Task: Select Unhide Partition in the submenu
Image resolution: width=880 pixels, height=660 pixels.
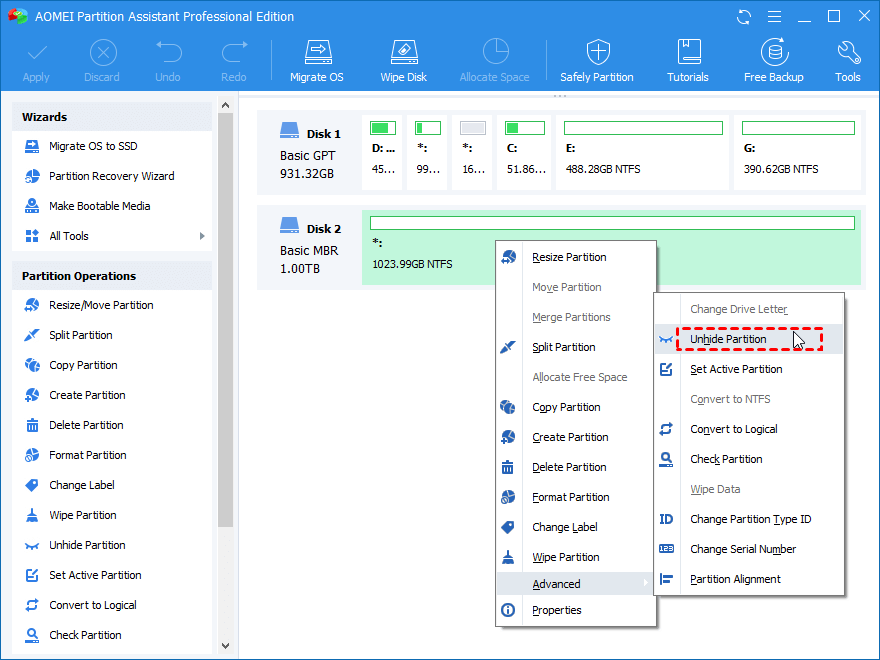Action: [x=728, y=339]
